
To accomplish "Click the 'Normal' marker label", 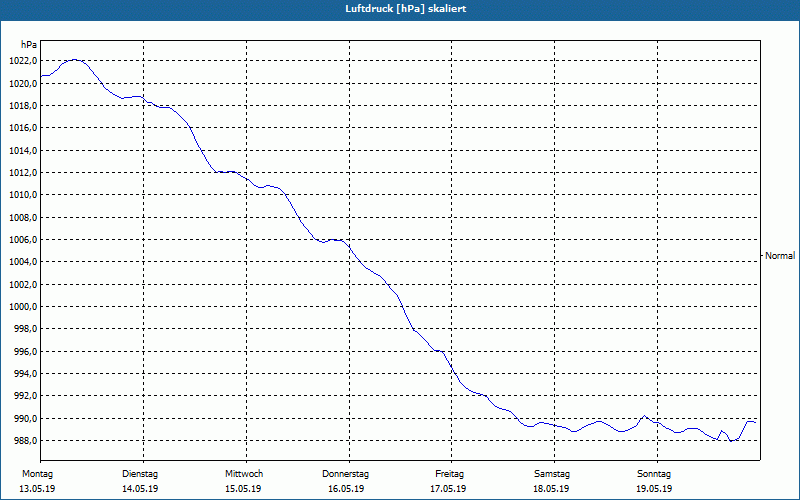I will 780,256.
